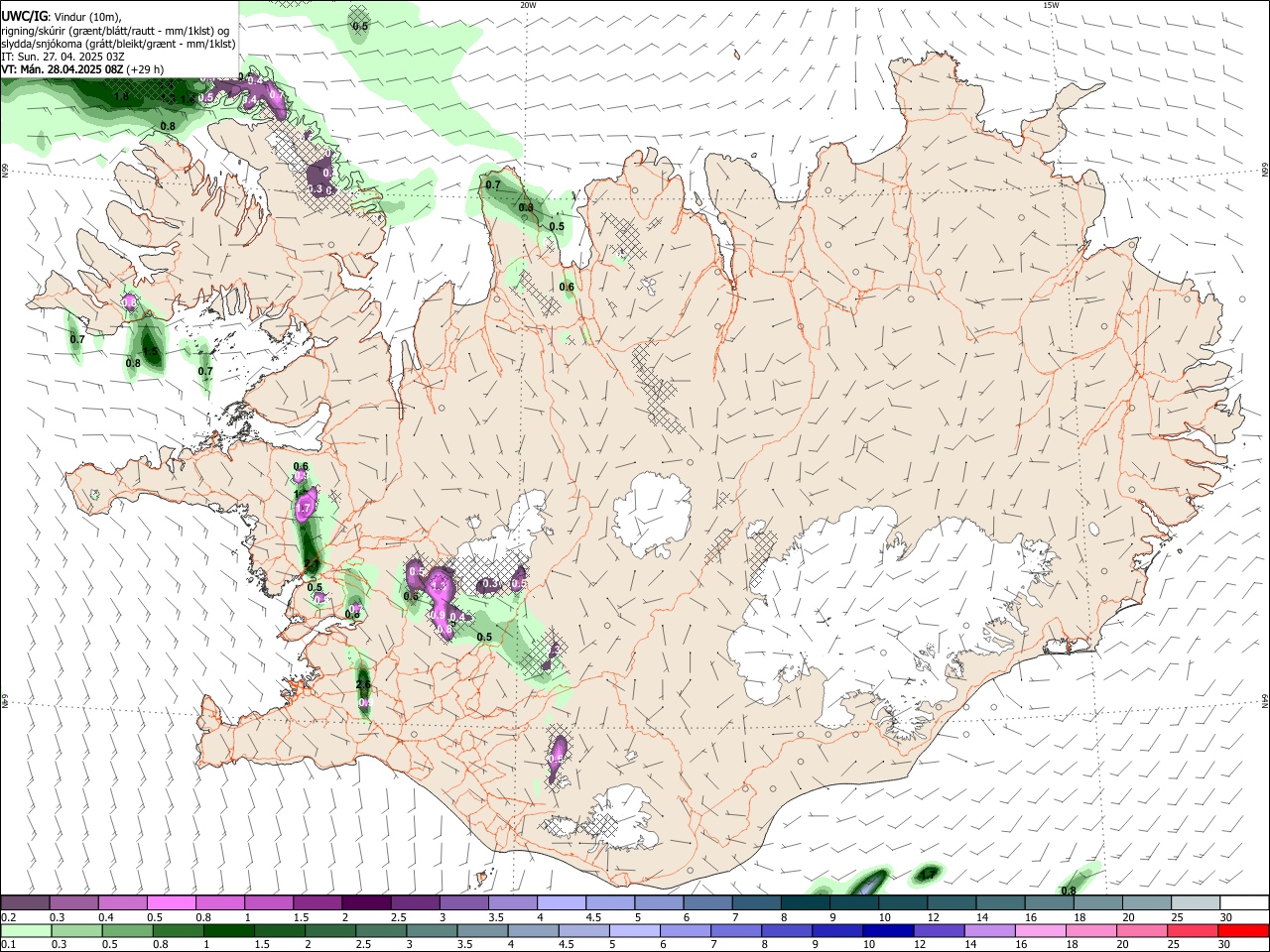Click the lower legend swatch between 25 and 30
Viewport: 1270px width, 952px height.
(1192, 930)
